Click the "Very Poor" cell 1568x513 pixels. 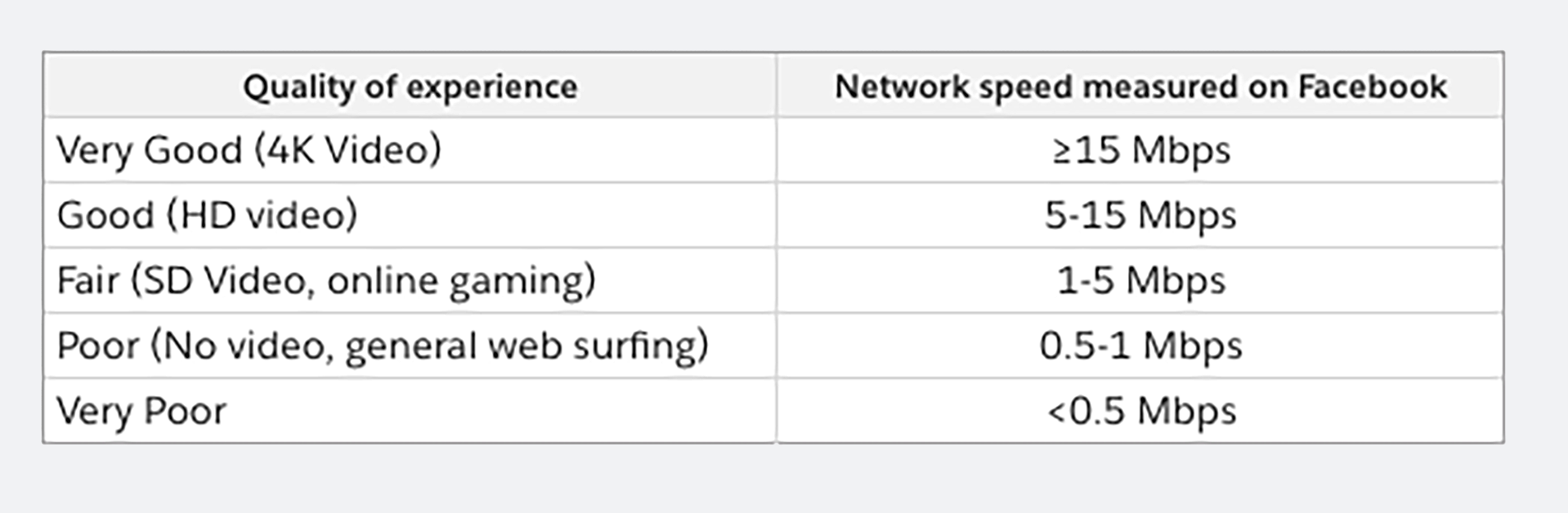(x=141, y=411)
